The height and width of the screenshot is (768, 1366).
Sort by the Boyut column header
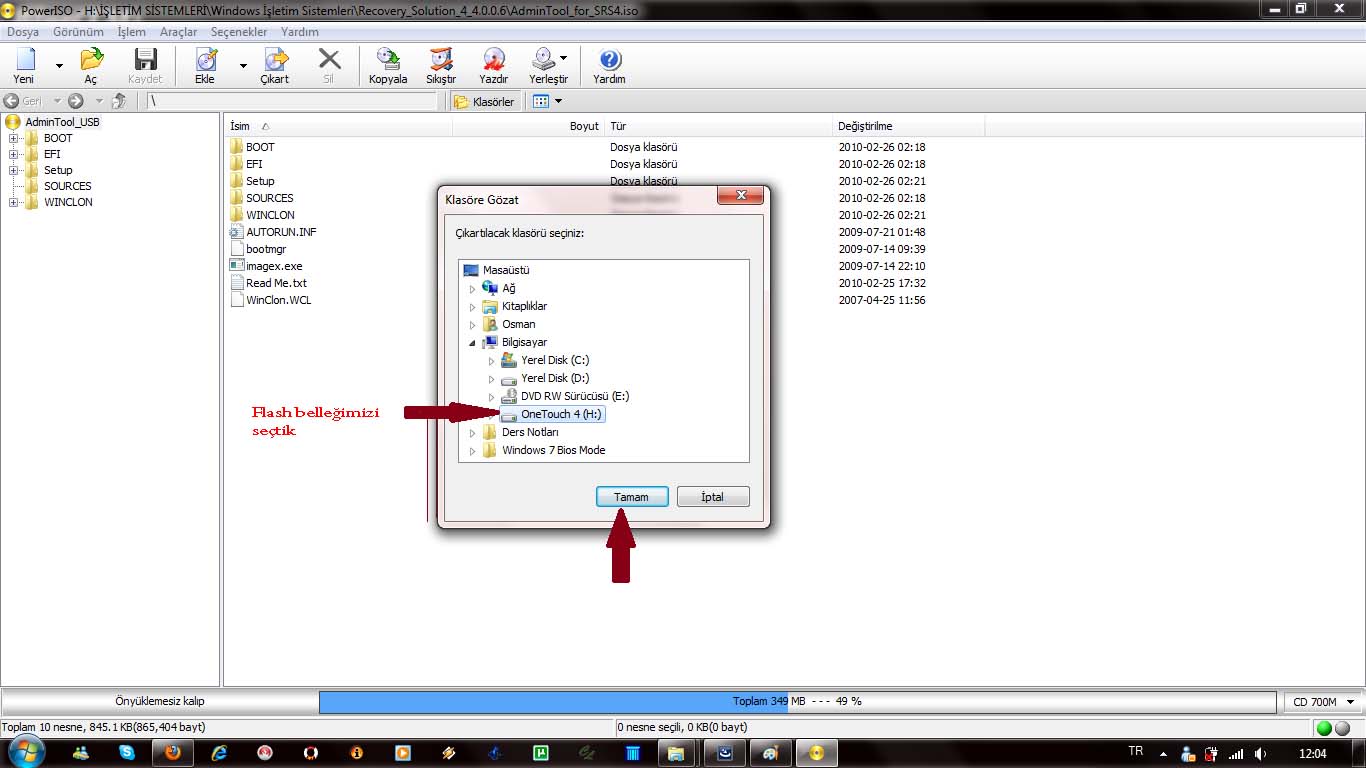point(528,126)
